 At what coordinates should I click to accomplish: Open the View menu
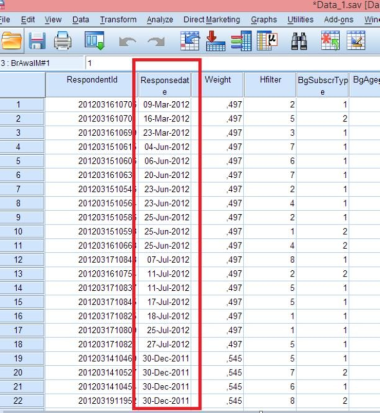tap(53, 20)
